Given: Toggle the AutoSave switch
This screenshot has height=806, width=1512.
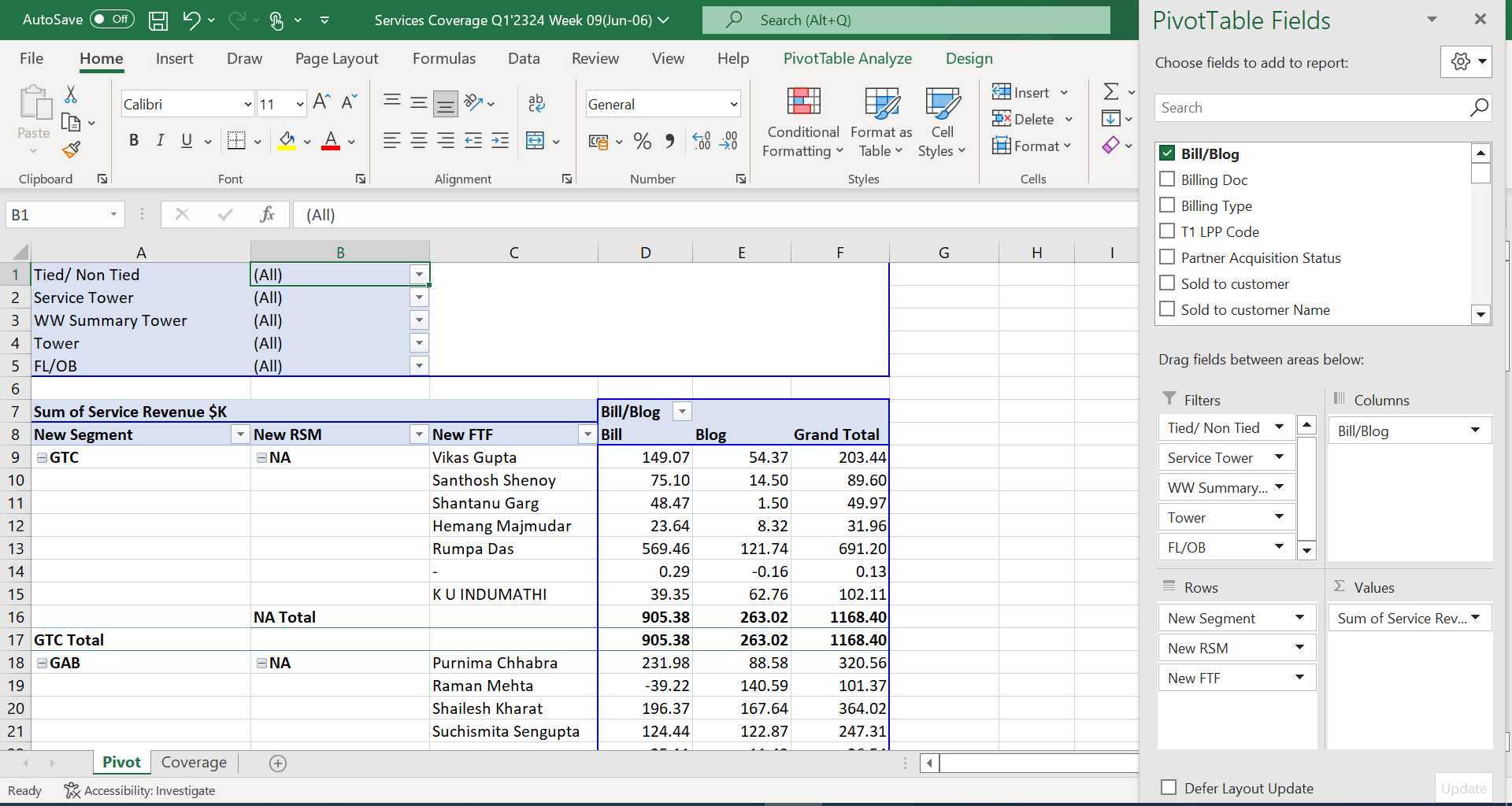Looking at the screenshot, I should pyautogui.click(x=112, y=20).
